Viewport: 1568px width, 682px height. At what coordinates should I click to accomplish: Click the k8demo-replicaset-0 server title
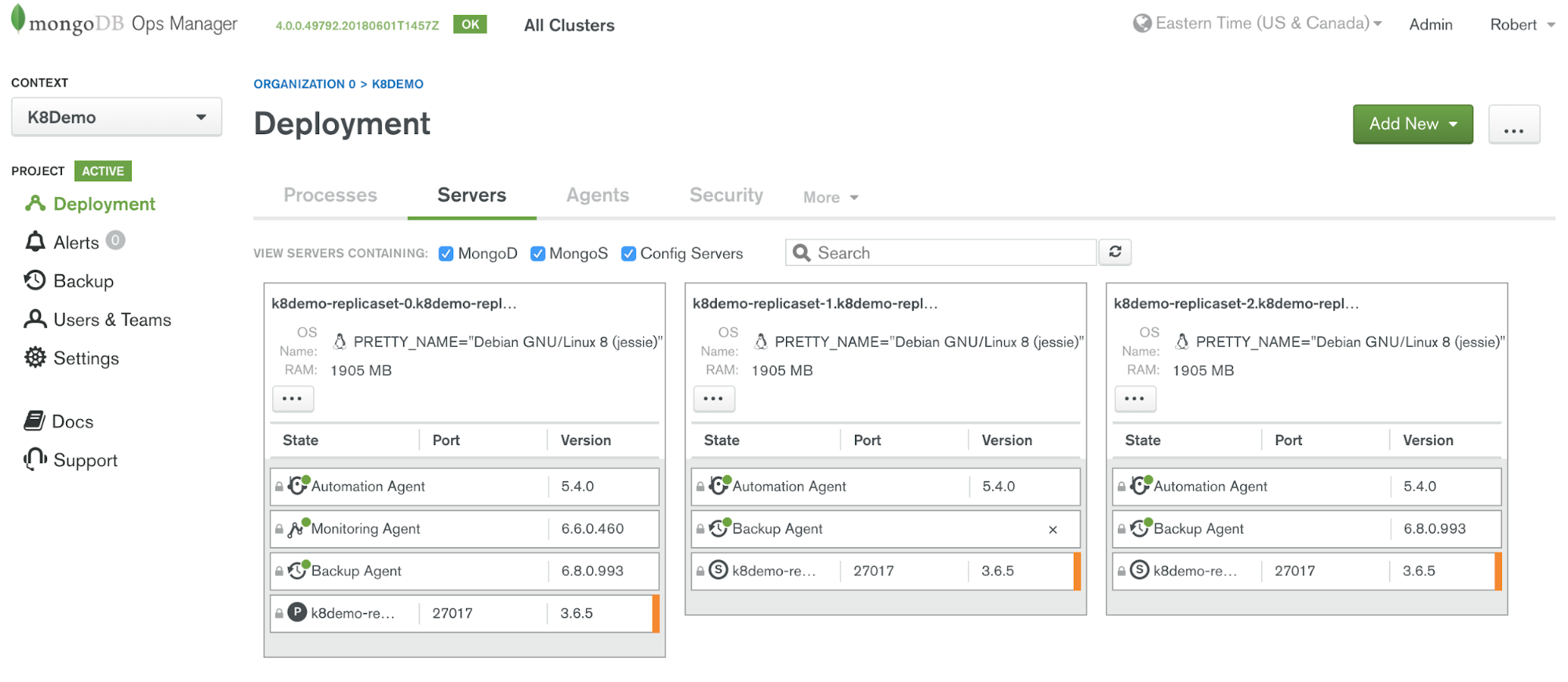[394, 303]
